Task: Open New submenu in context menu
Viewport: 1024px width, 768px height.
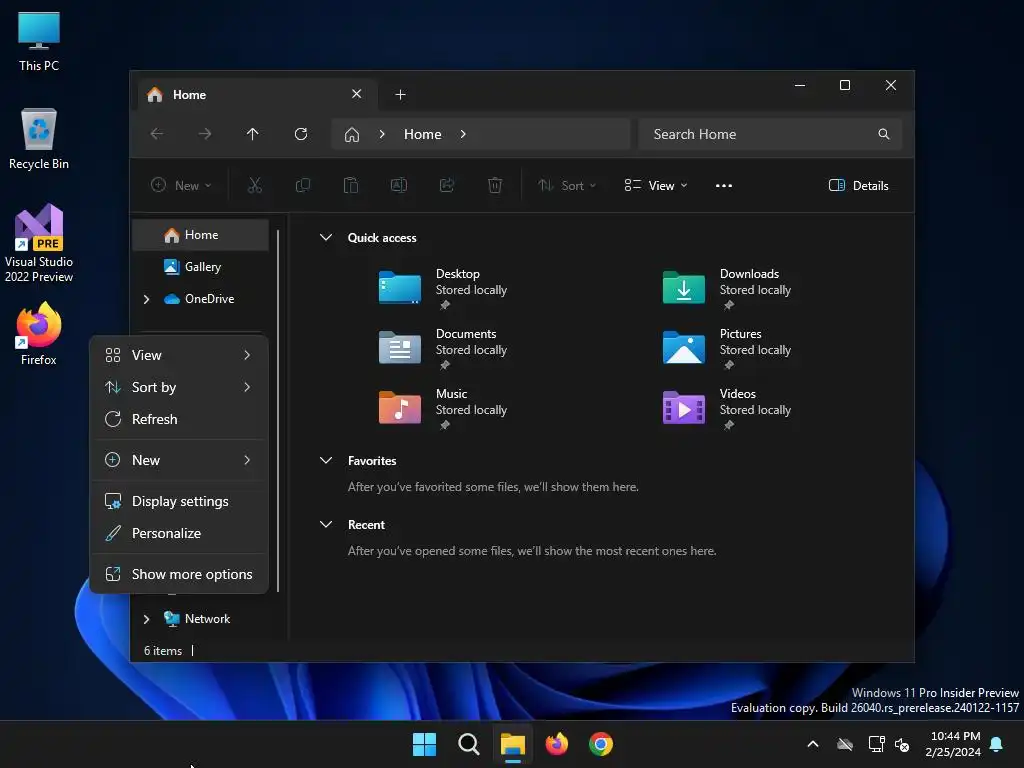Action: (179, 460)
